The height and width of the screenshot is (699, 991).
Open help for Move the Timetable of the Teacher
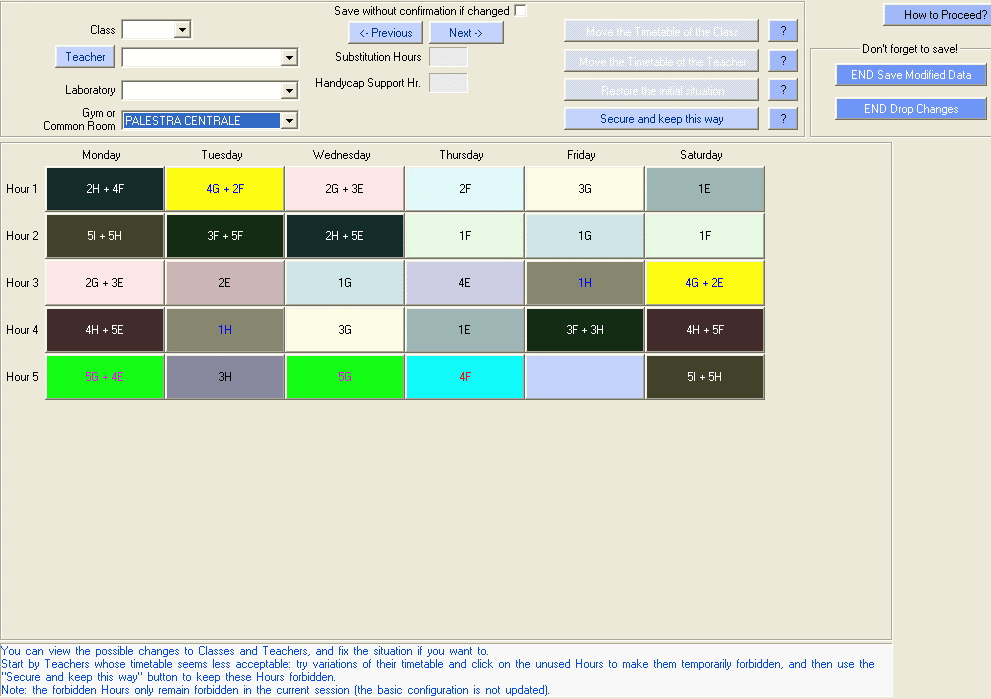pyautogui.click(x=783, y=61)
